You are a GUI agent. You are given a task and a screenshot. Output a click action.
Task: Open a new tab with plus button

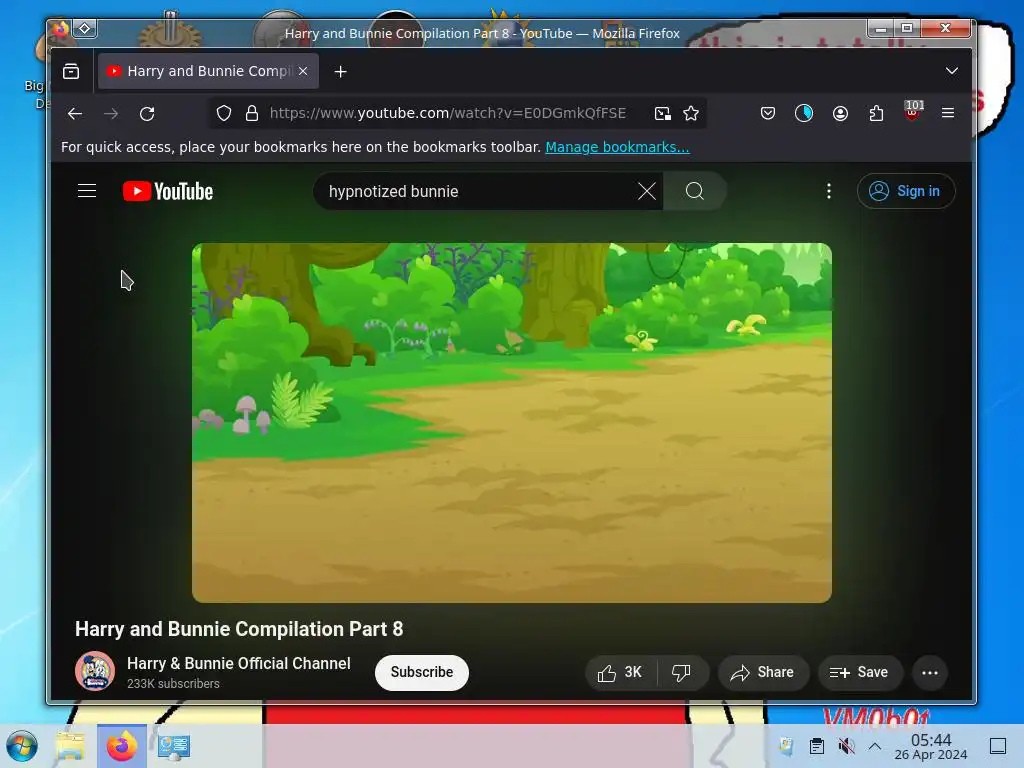[x=340, y=72]
